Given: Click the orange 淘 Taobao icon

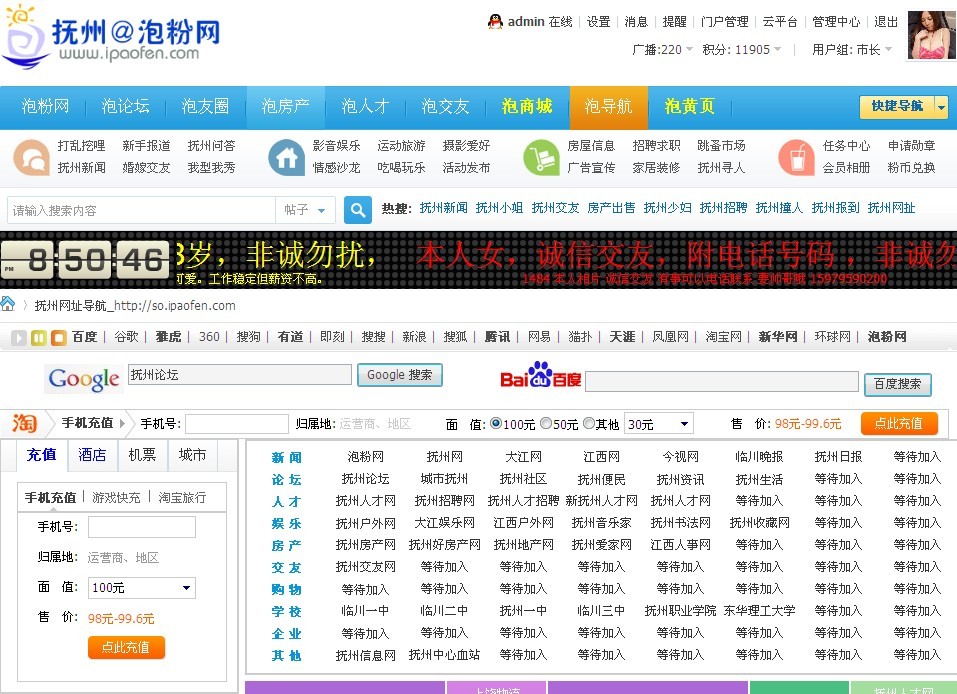Looking at the screenshot, I should click(x=24, y=423).
